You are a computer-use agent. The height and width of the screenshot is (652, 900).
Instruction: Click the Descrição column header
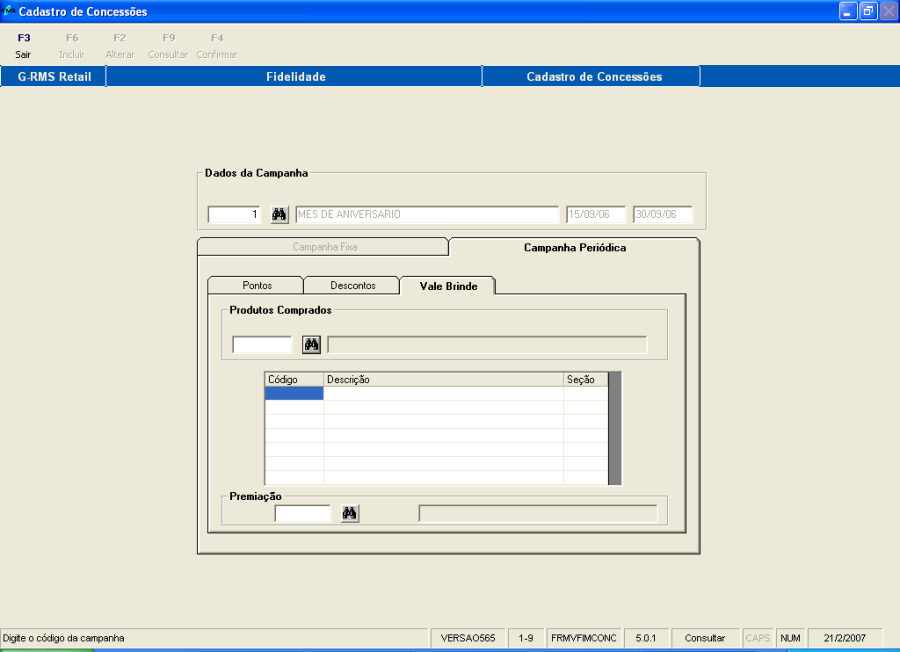pyautogui.click(x=444, y=379)
